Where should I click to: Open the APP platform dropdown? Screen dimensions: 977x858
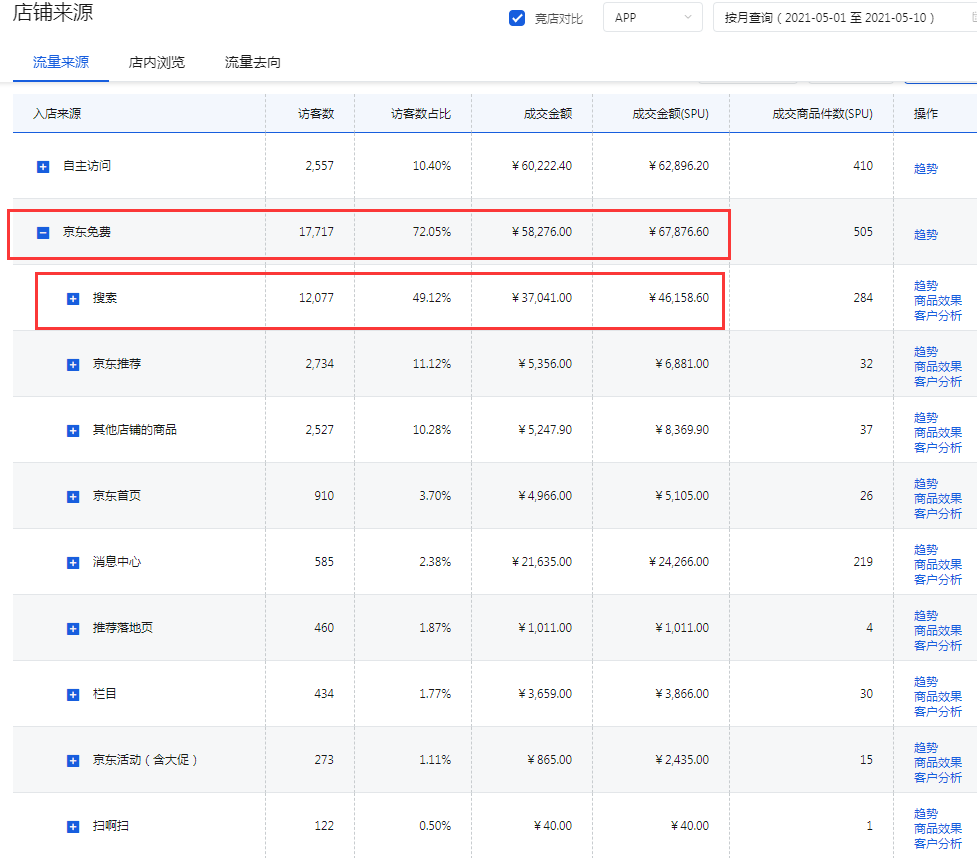[652, 17]
